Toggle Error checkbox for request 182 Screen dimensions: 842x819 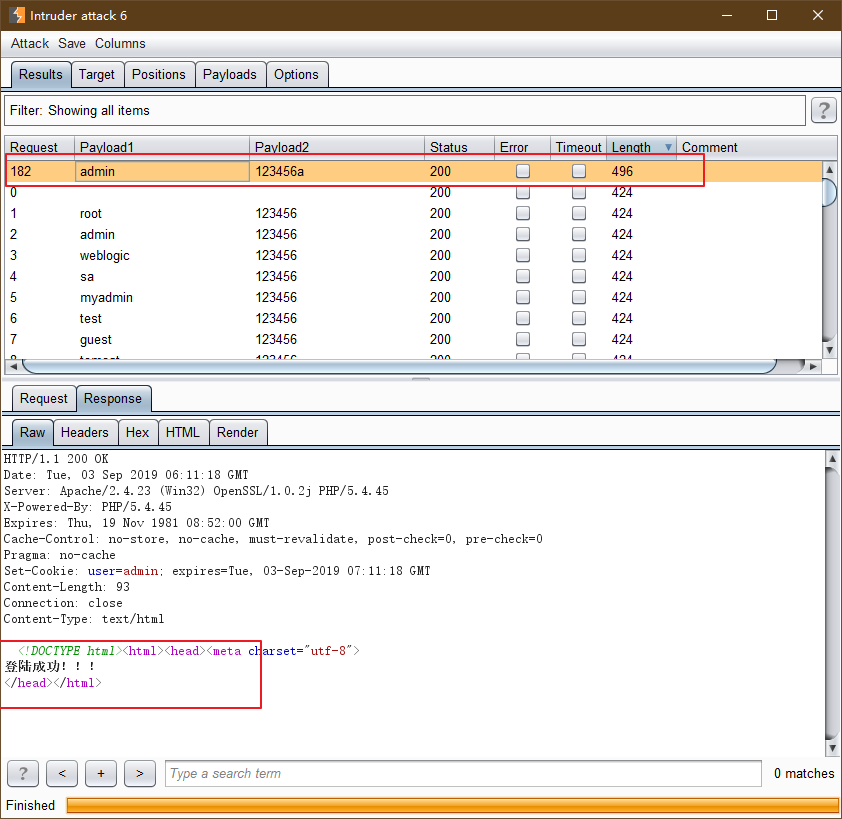click(x=523, y=171)
